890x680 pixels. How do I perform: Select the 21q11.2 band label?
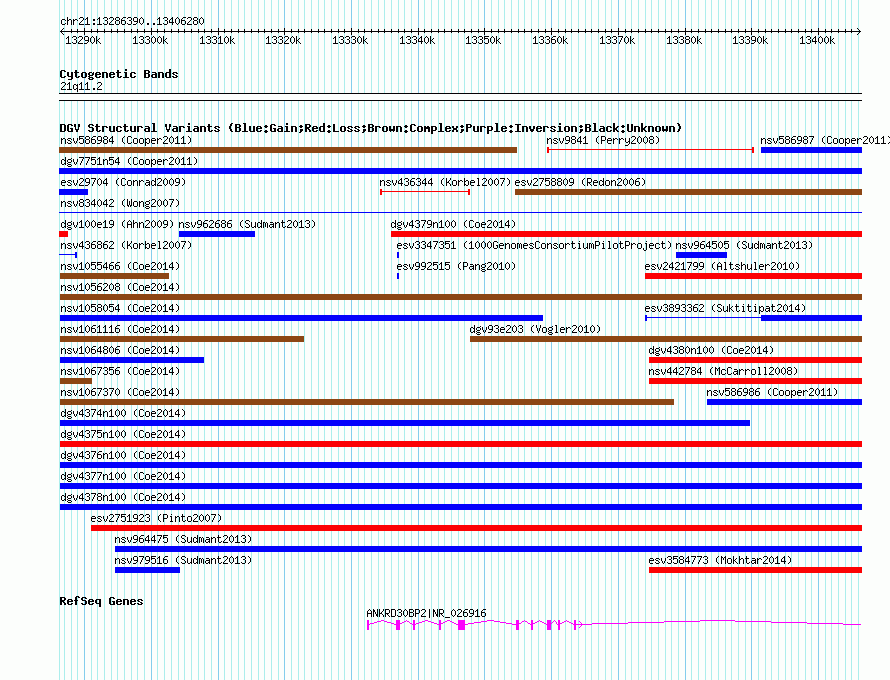[x=81, y=86]
